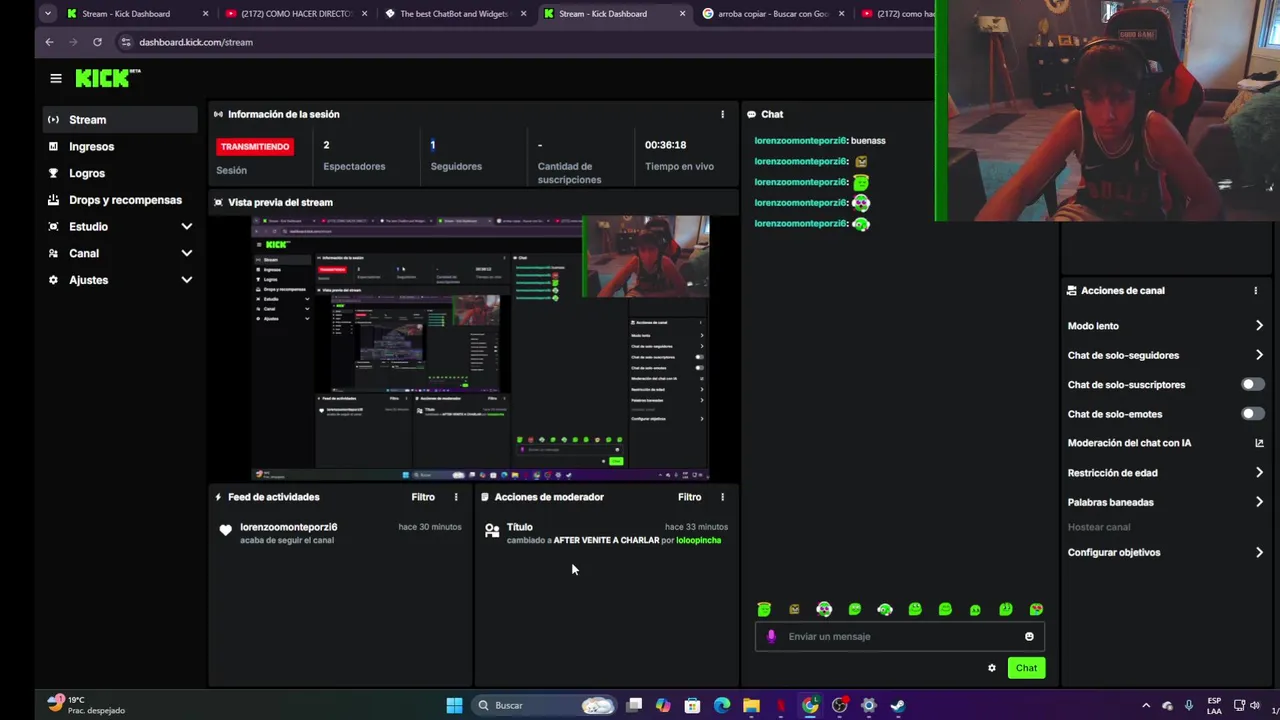Open Drops y recompensas page
This screenshot has width=1280, height=720.
120,200
